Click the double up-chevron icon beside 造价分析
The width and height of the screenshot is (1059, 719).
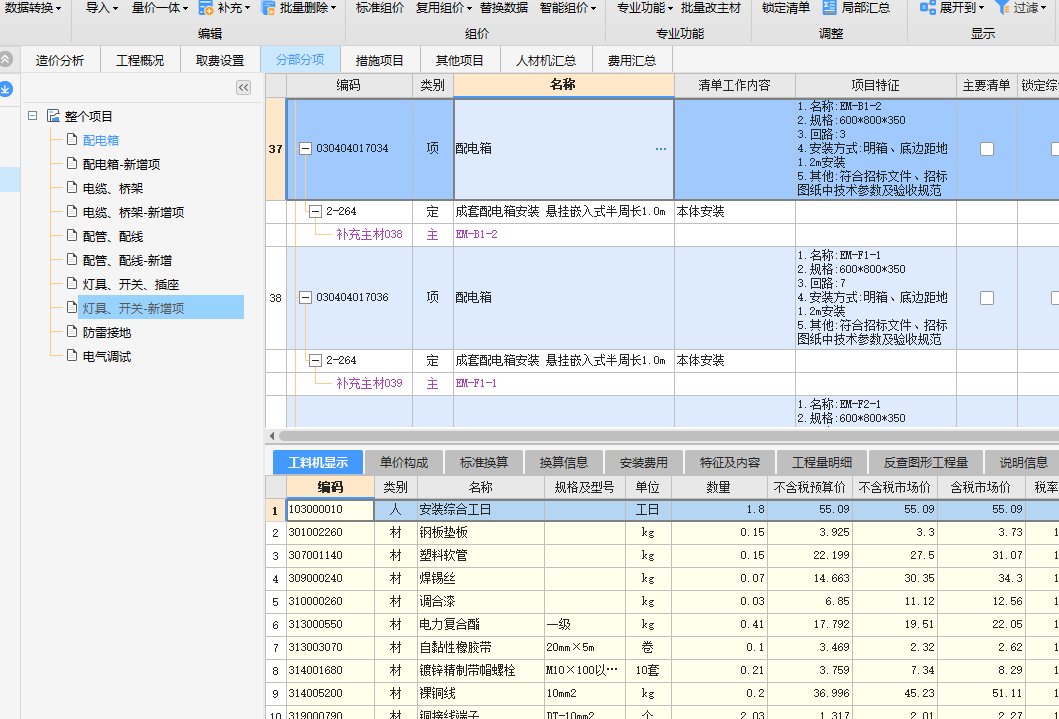coord(6,59)
